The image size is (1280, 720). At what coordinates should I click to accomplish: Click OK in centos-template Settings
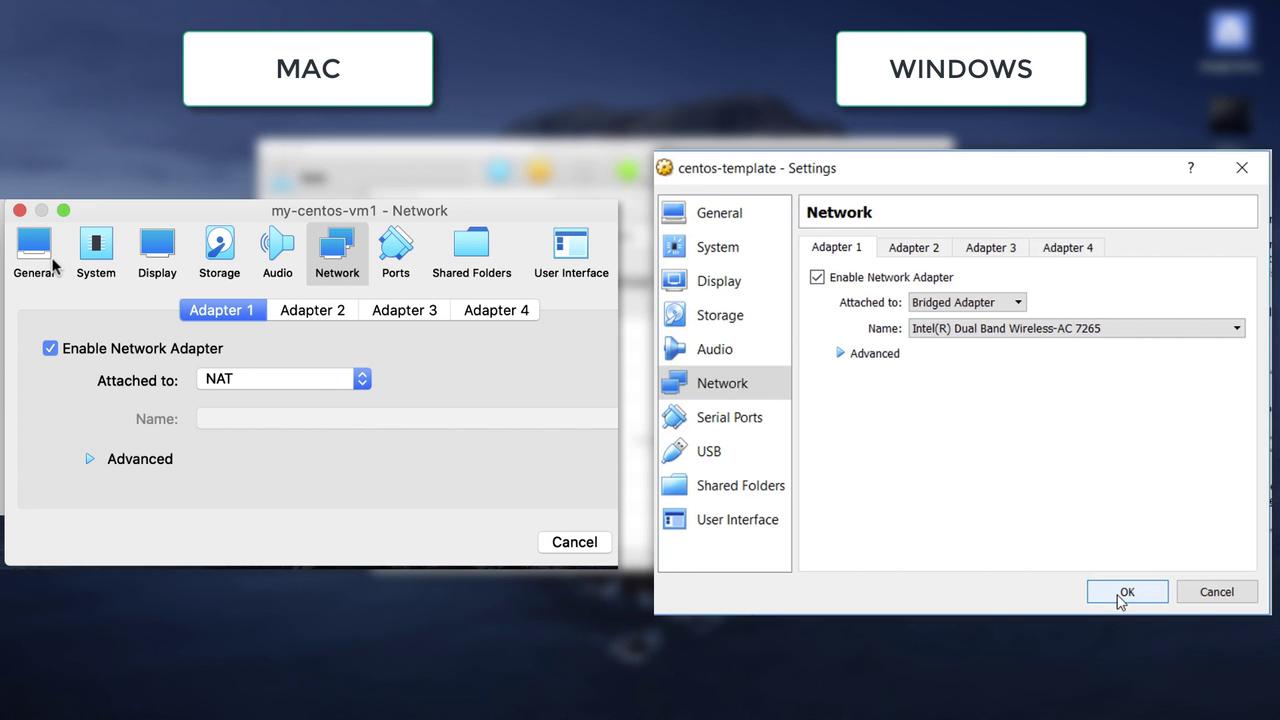[1127, 592]
